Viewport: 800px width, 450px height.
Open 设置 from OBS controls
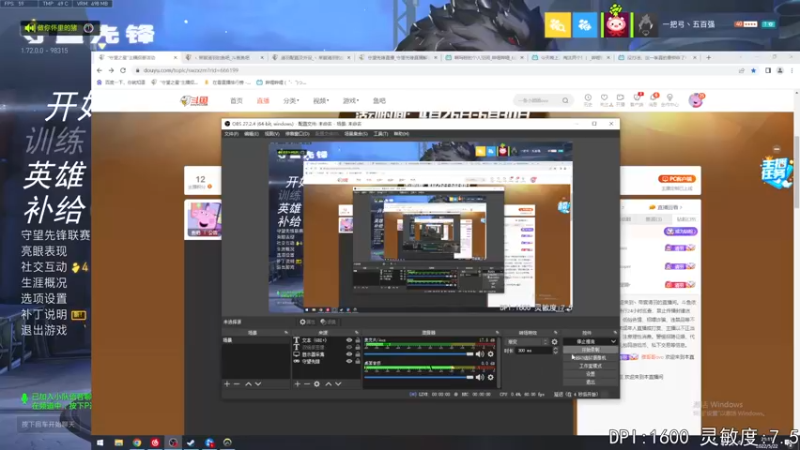590,374
